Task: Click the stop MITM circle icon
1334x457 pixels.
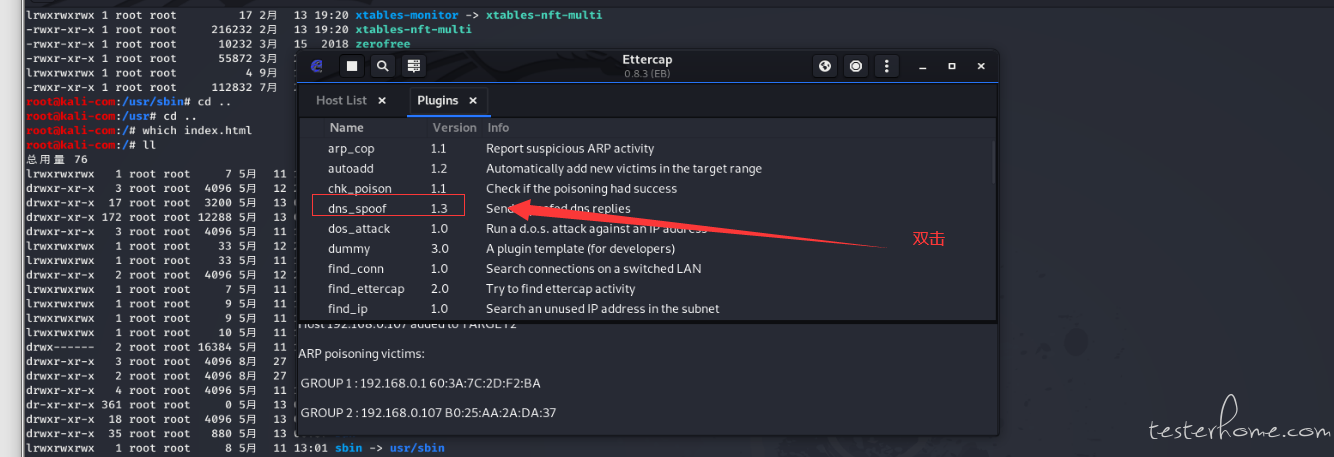Action: coord(856,67)
